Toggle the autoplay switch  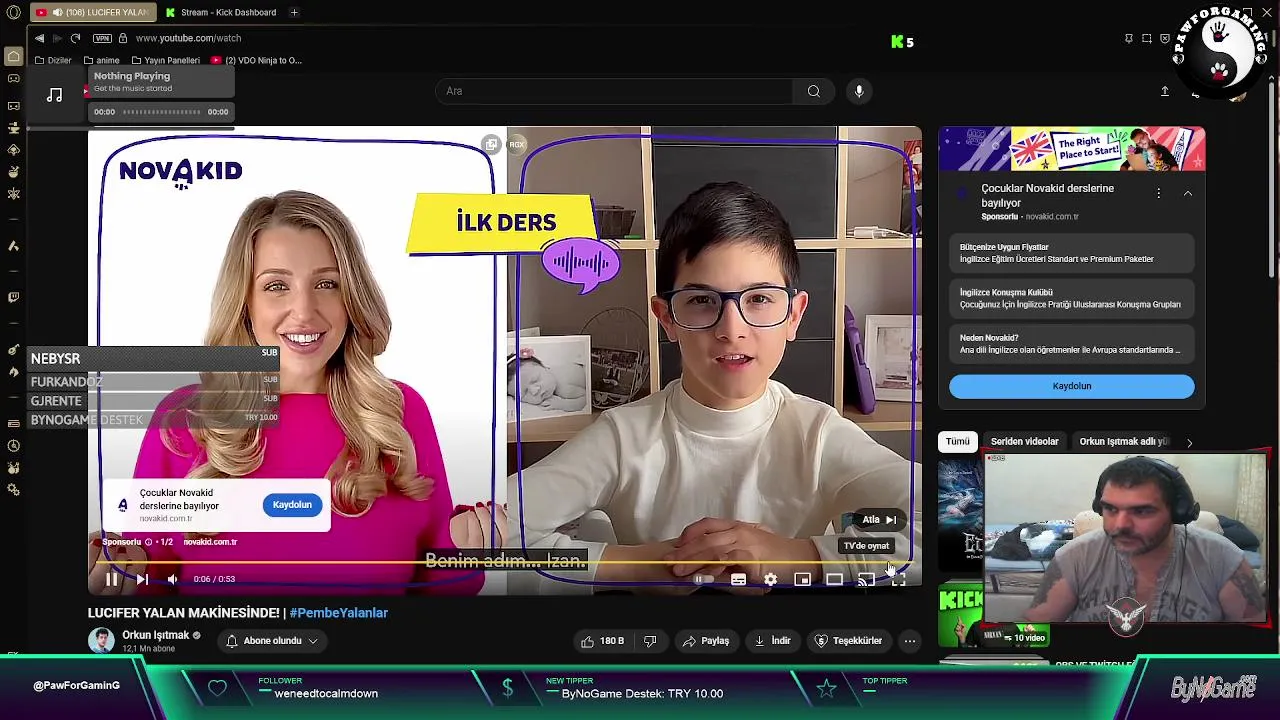[x=704, y=579]
